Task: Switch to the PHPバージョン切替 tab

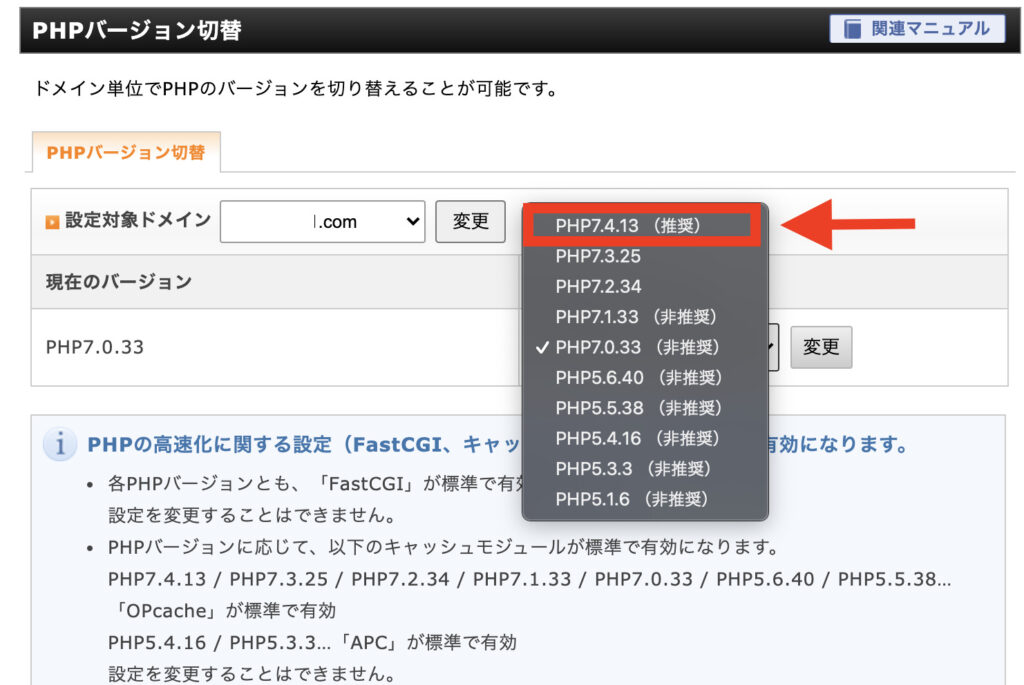Action: pos(126,153)
